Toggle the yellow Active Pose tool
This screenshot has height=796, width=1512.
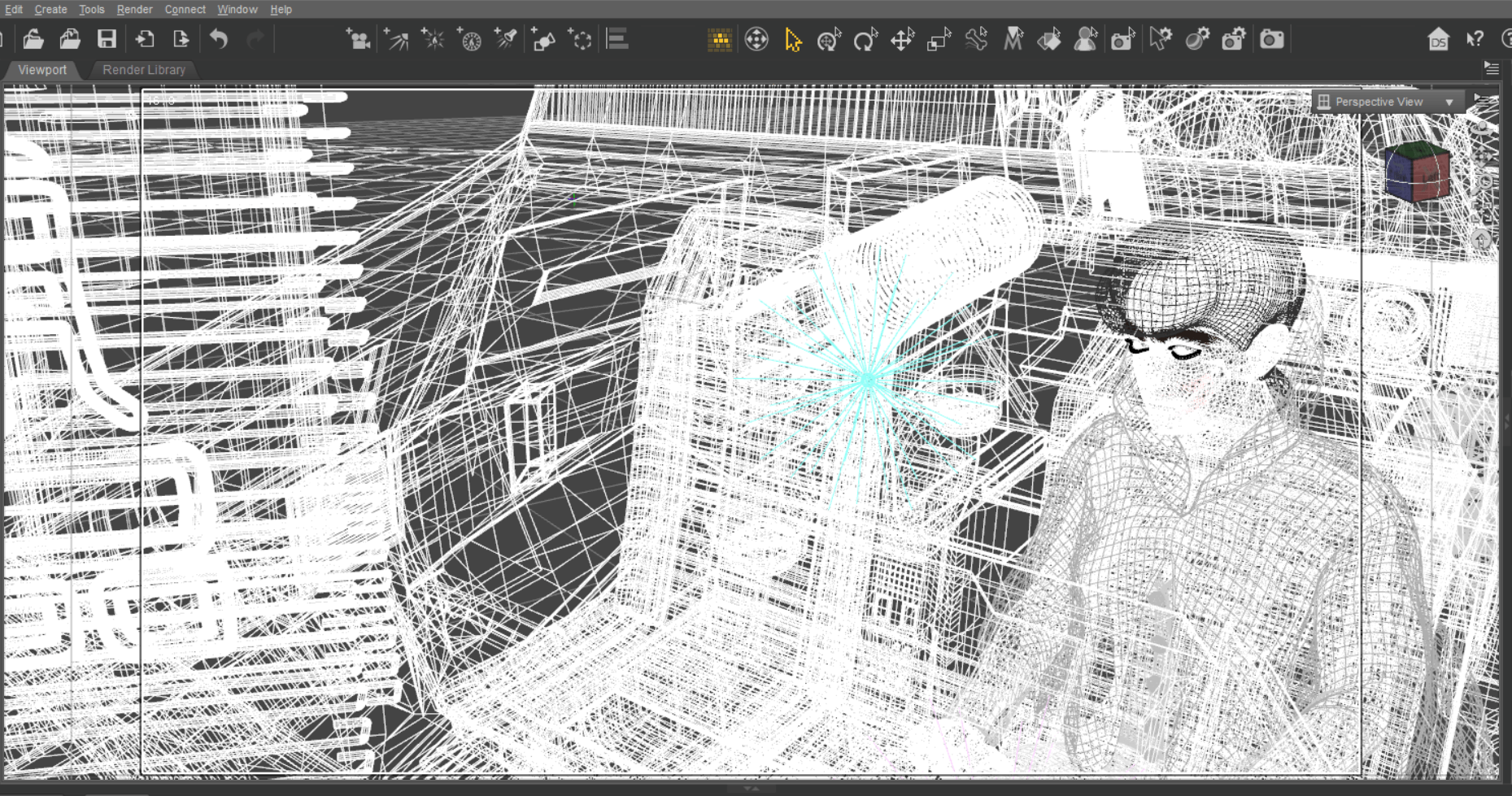pos(720,39)
